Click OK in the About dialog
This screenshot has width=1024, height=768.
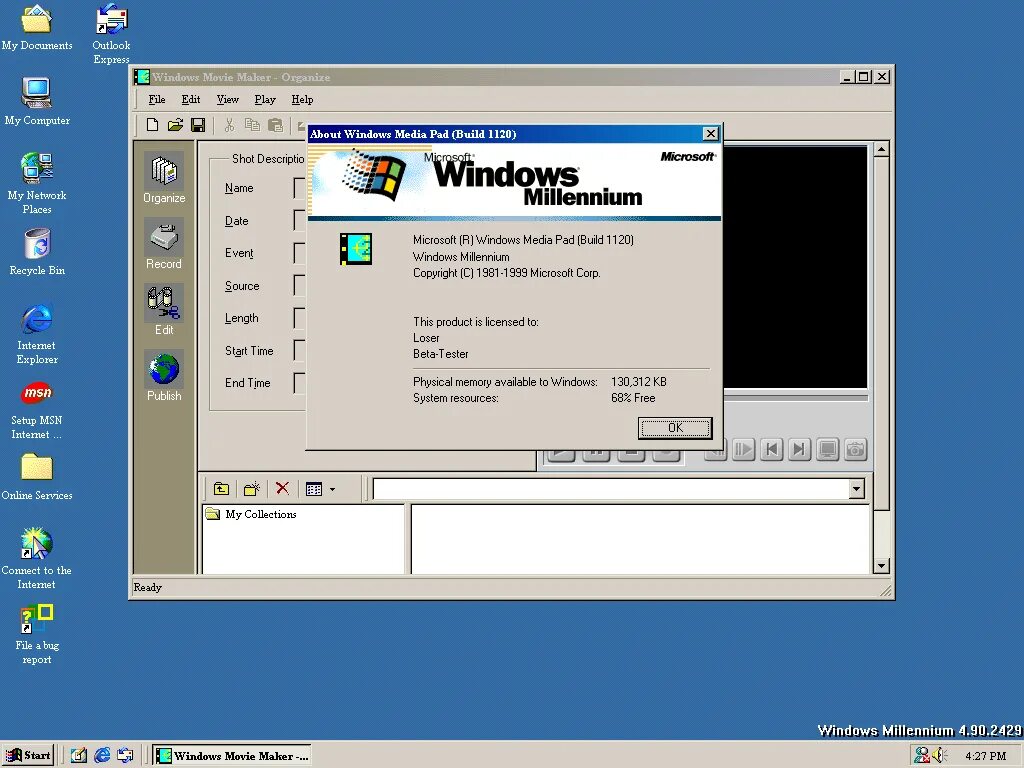[x=675, y=428]
